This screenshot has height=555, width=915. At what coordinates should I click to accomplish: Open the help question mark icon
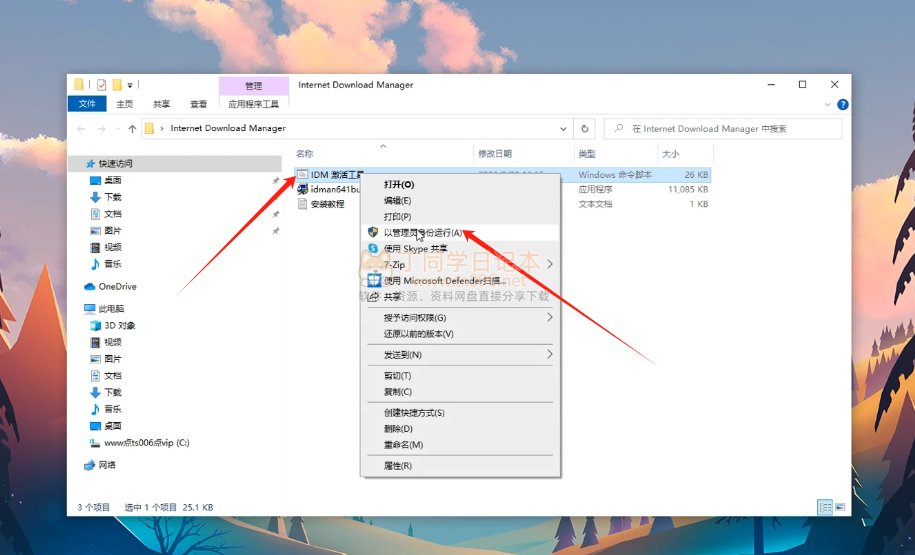click(843, 104)
